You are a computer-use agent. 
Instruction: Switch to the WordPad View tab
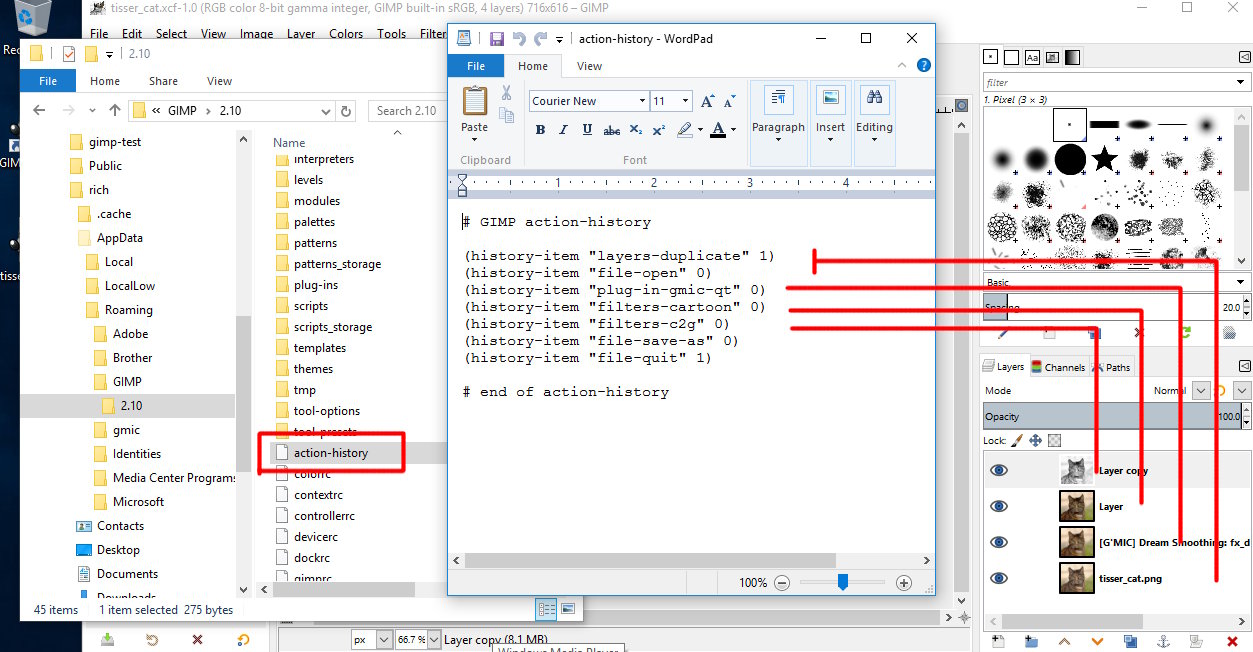click(590, 66)
